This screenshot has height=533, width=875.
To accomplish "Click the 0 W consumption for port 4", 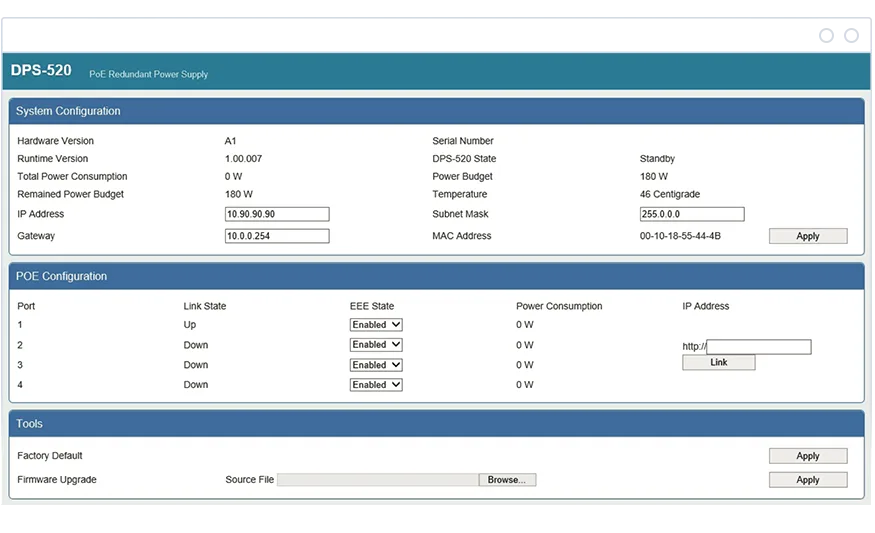I will coord(525,385).
